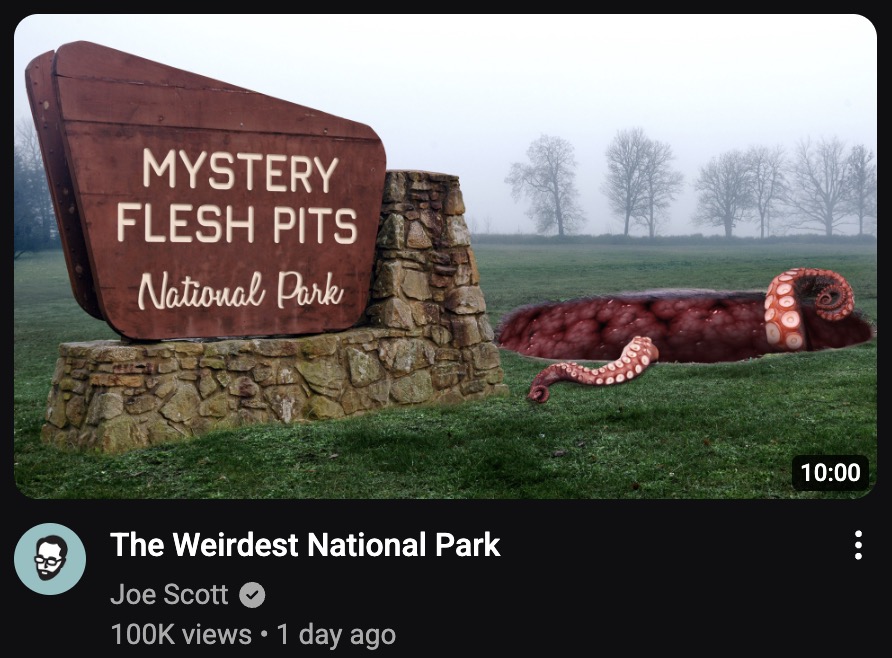Click the 100K views text

coord(181,634)
